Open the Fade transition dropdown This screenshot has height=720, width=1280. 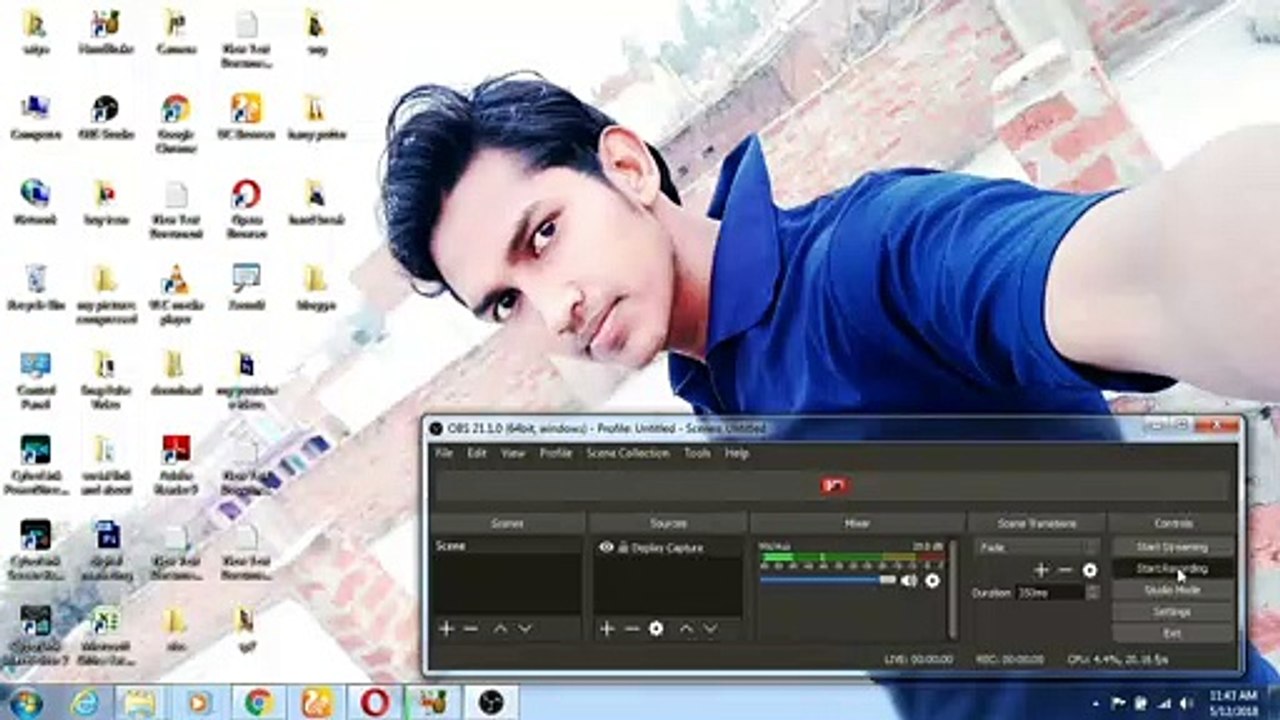point(1037,547)
